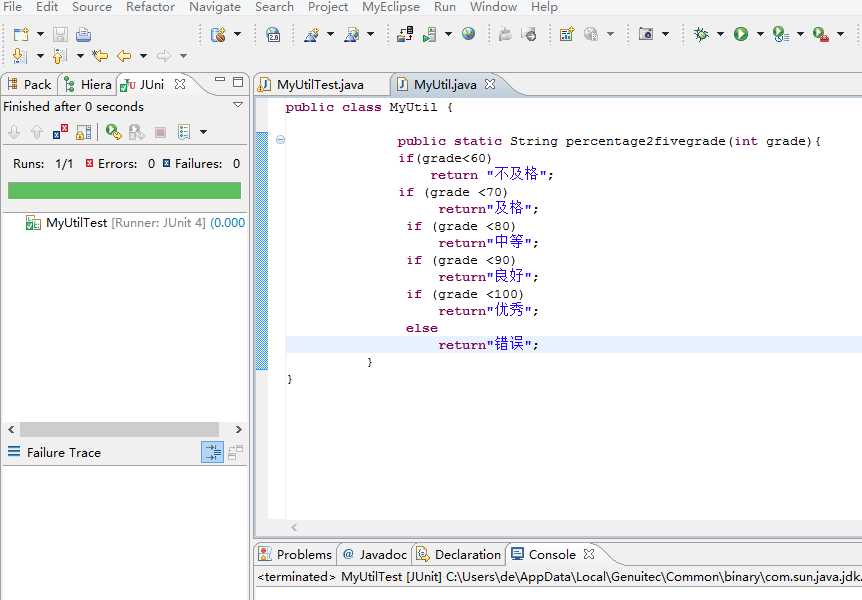Open the Deploy toolbar dropdown arrow

pyautogui.click(x=449, y=34)
